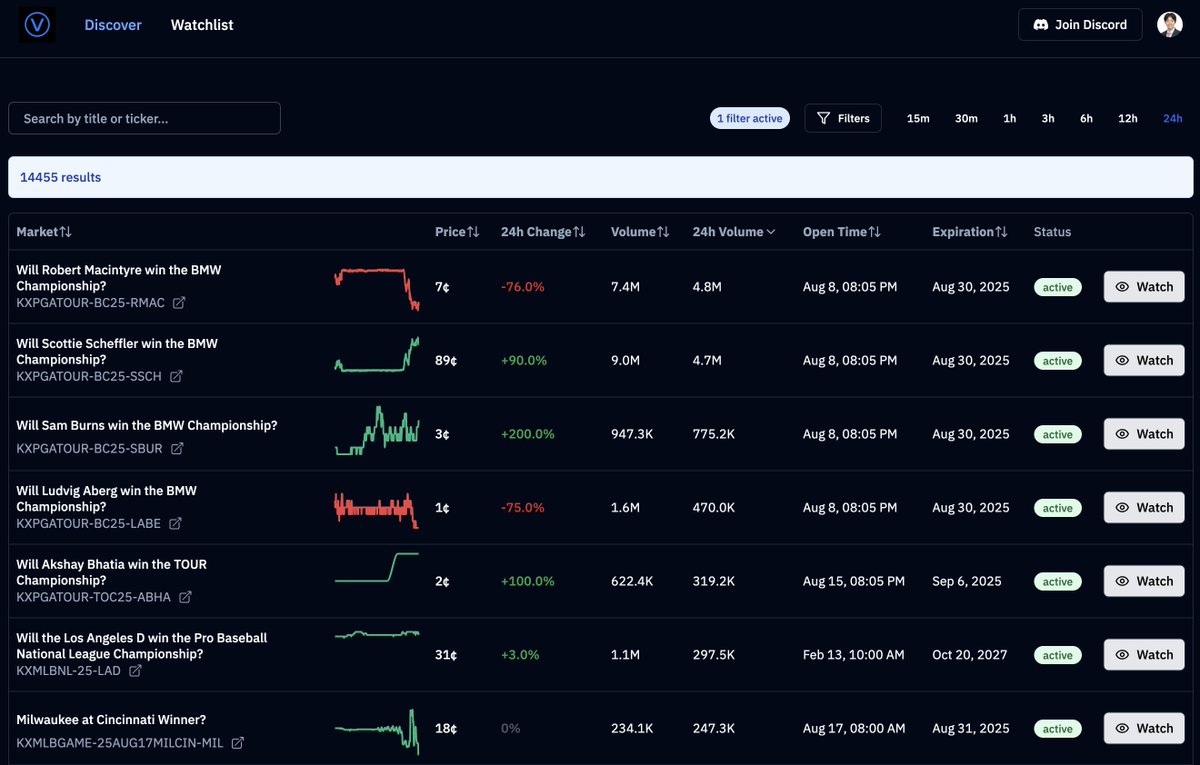Sort table by Market column

44,232
